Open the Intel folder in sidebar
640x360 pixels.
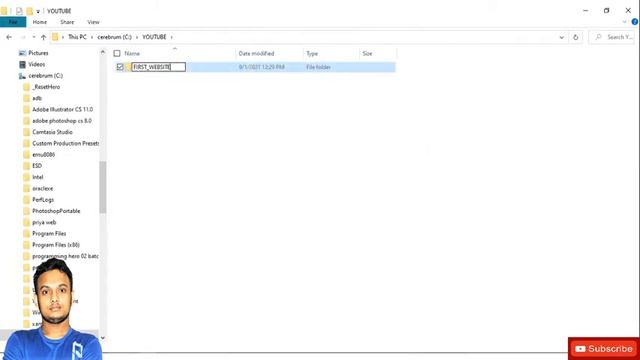[38, 177]
